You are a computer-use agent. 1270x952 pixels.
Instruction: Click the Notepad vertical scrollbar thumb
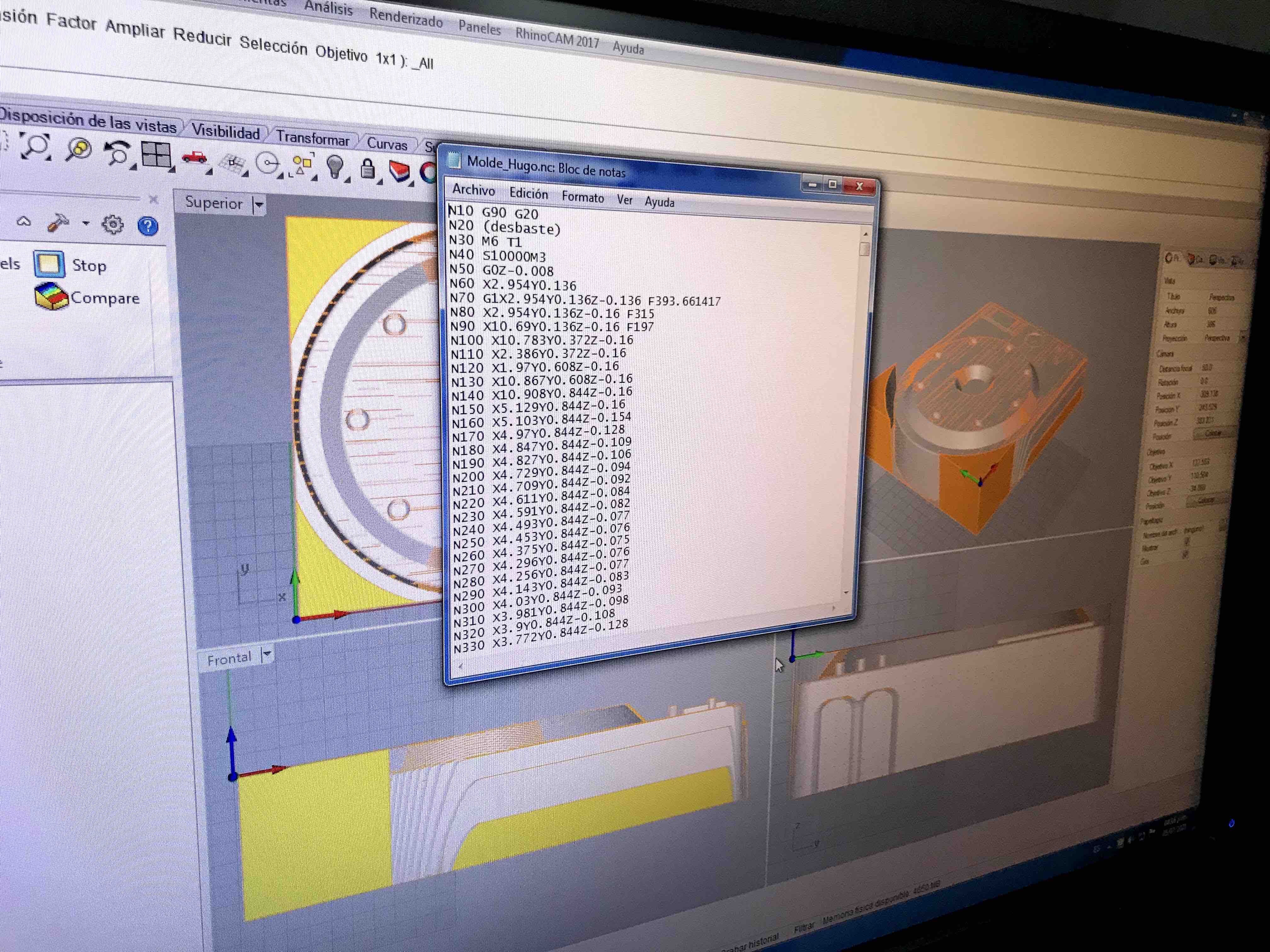(x=865, y=249)
